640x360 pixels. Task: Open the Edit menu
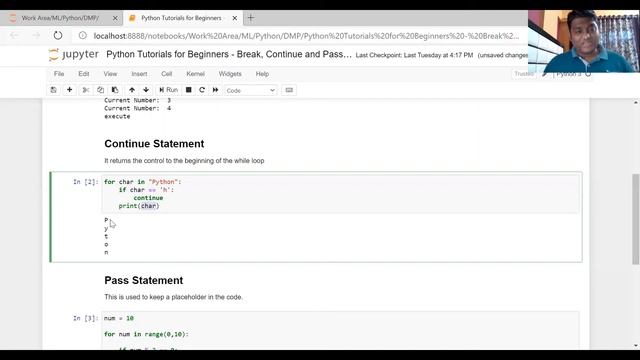click(x=84, y=74)
